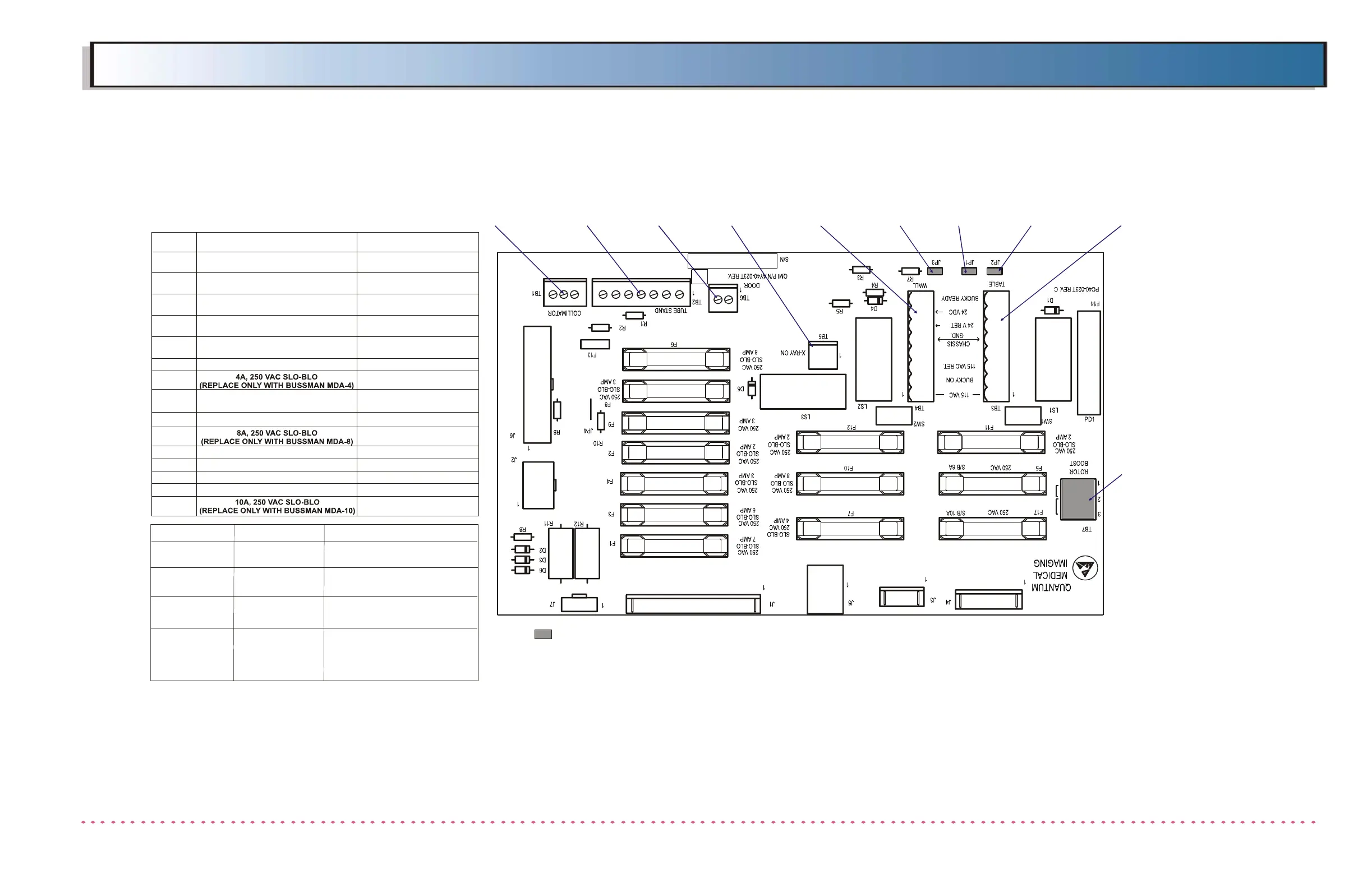Viewport: 1372px width, 888px height.
Task: Click the F1 7 amp fuse holder
Action: click(674, 545)
